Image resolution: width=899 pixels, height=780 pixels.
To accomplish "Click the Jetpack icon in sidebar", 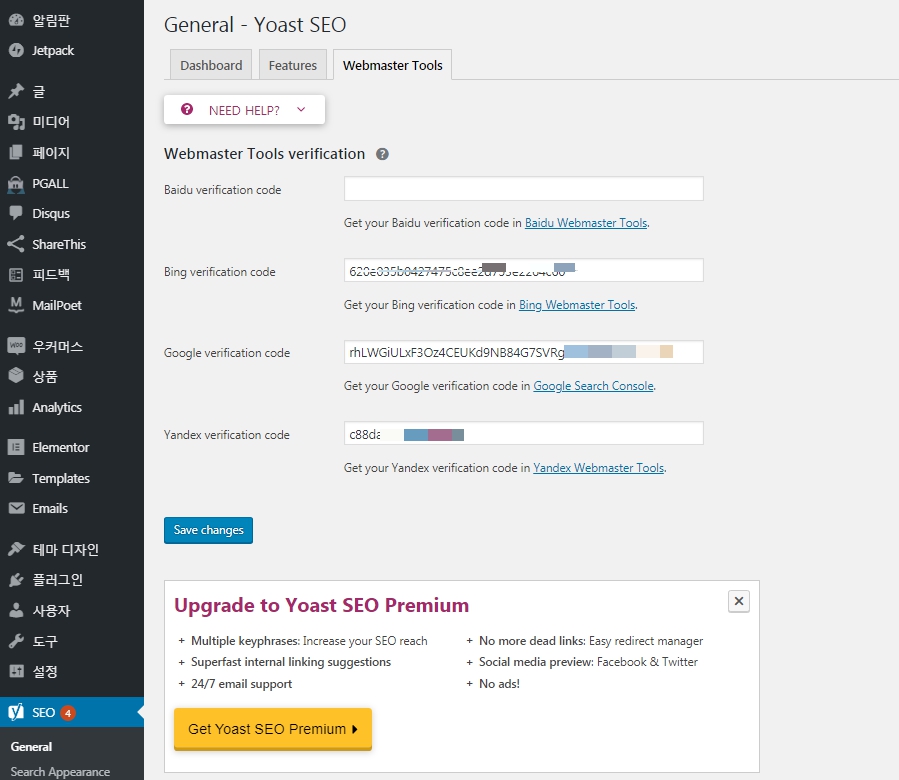I will [16, 51].
